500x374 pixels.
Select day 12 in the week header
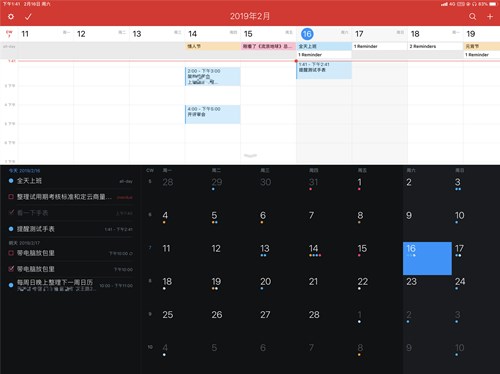coord(81,34)
